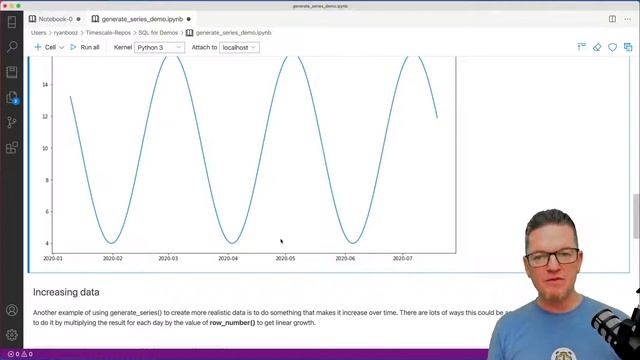This screenshot has height=360, width=640.
Task: Open the Attach to localhost dropdown
Action: (x=239, y=47)
